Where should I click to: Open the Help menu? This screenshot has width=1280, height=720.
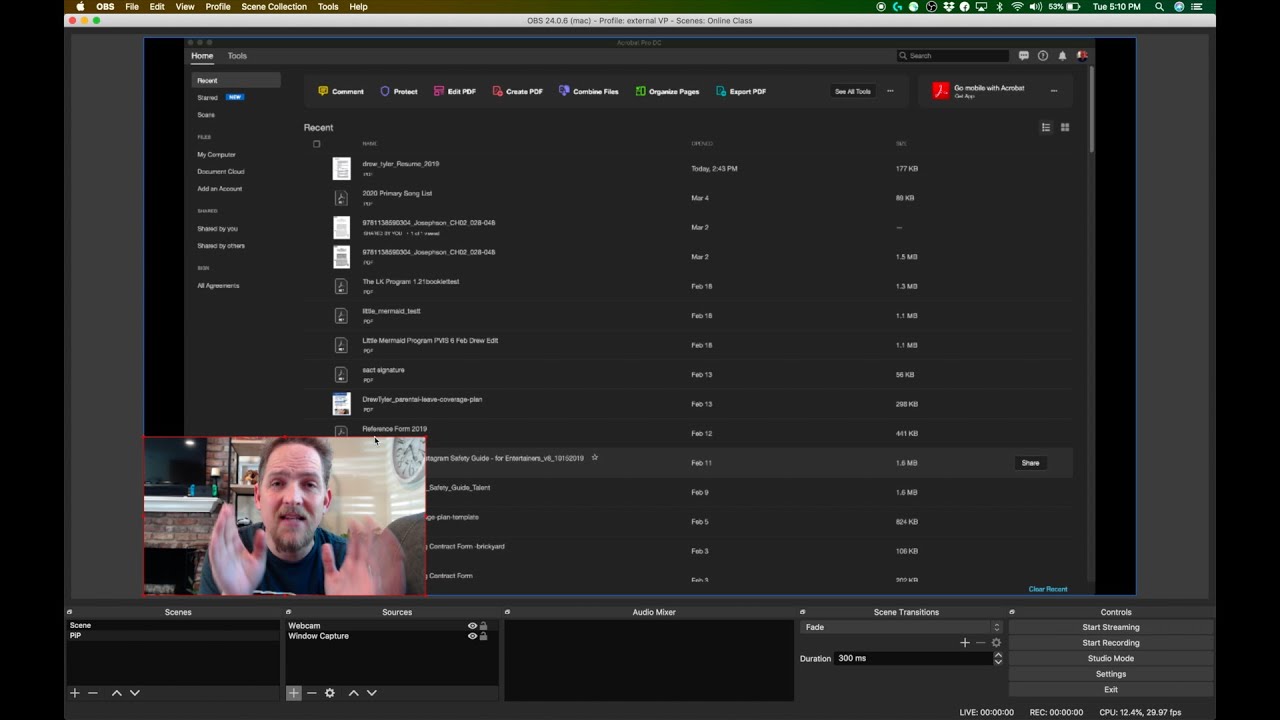tap(359, 6)
